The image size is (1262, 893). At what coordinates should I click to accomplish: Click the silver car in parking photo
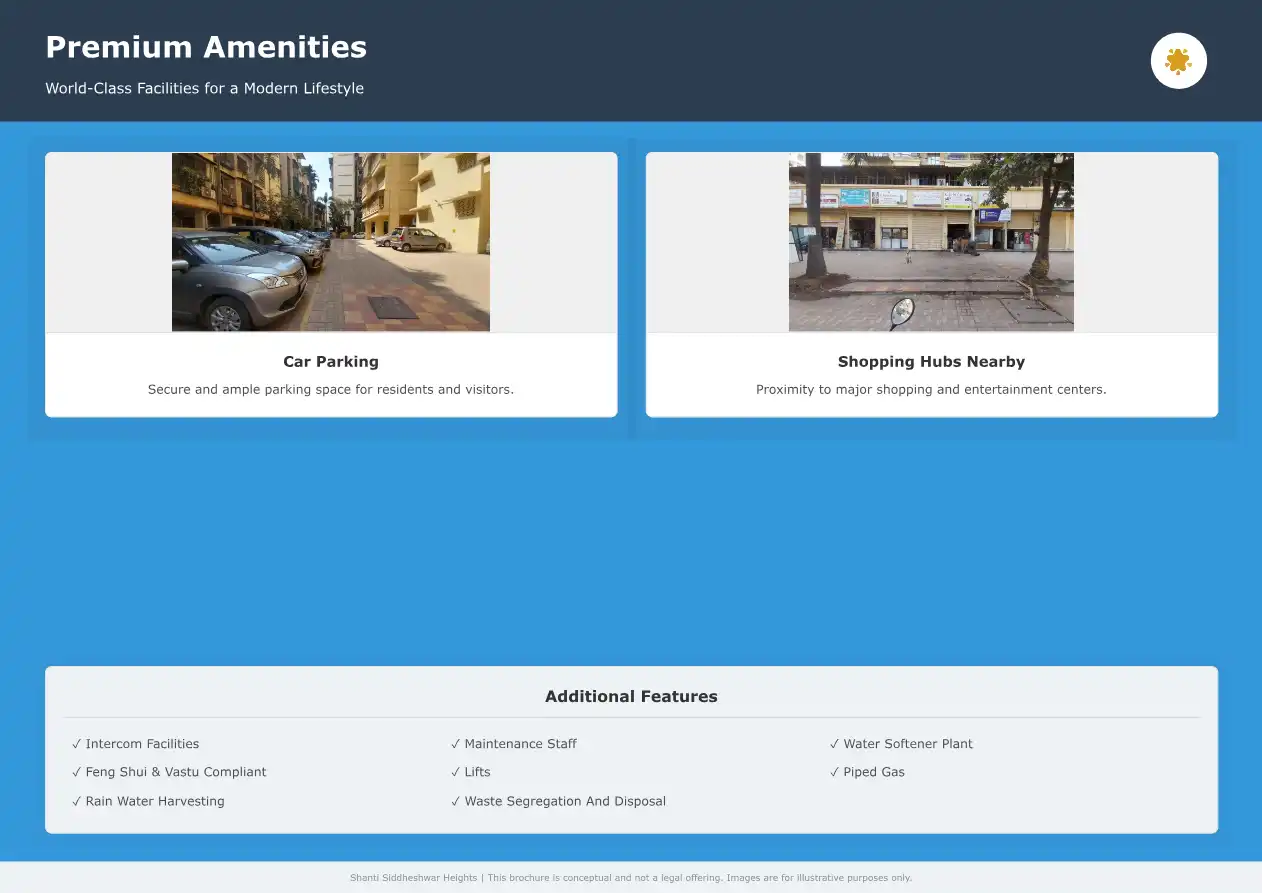point(235,283)
